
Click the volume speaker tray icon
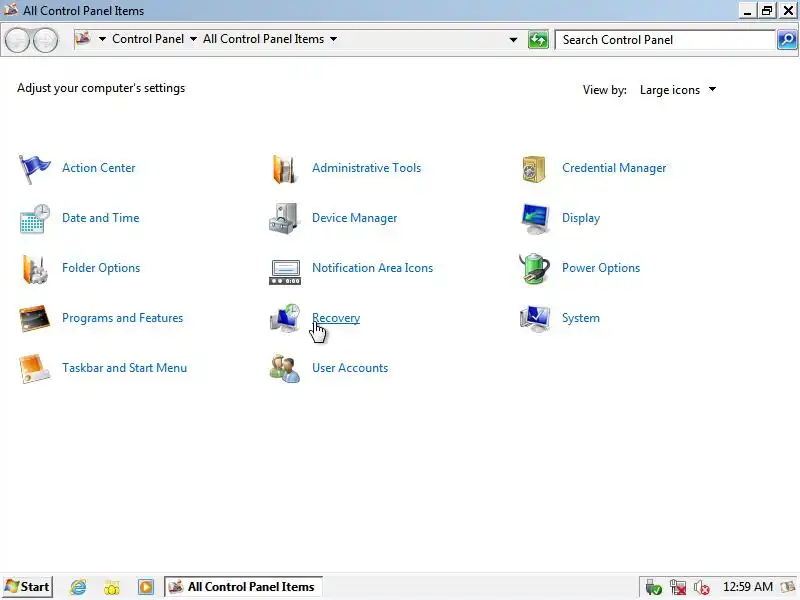click(702, 588)
